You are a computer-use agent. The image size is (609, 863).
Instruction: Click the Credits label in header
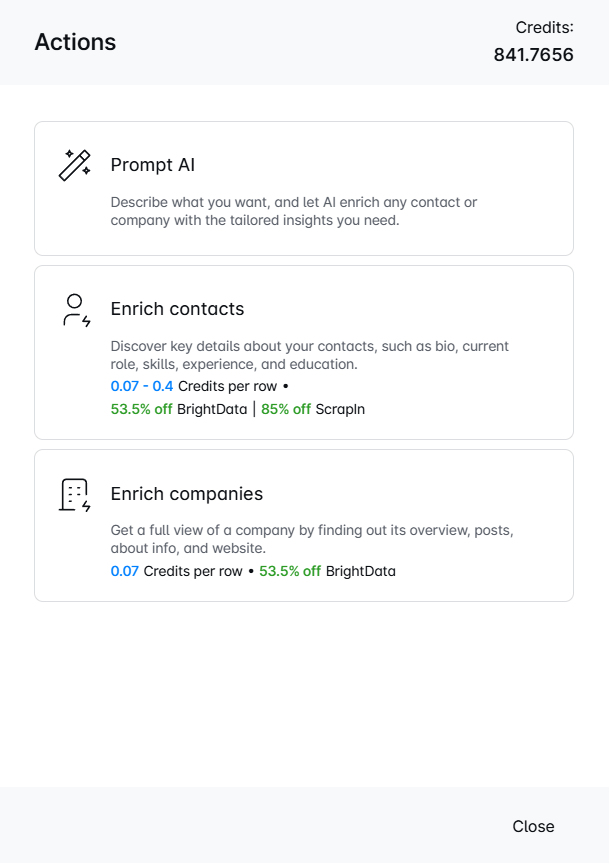(544, 28)
